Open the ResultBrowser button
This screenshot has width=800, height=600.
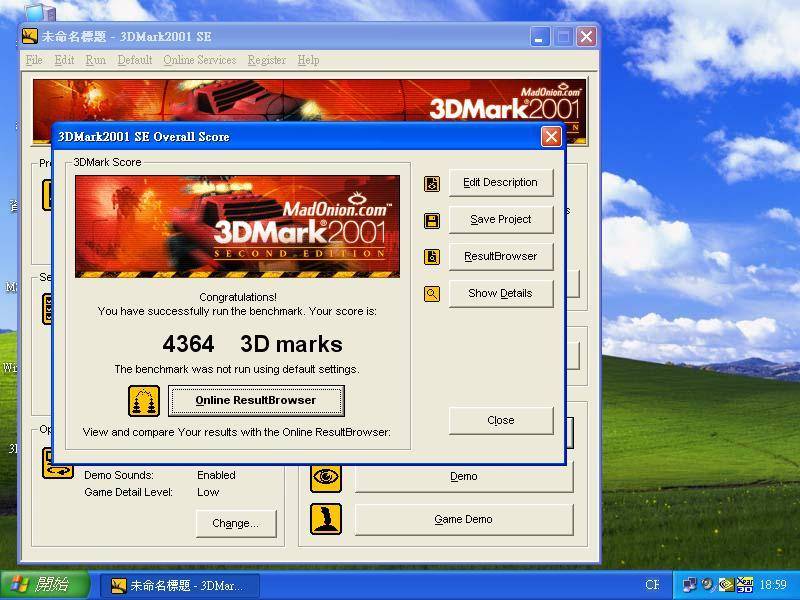501,256
